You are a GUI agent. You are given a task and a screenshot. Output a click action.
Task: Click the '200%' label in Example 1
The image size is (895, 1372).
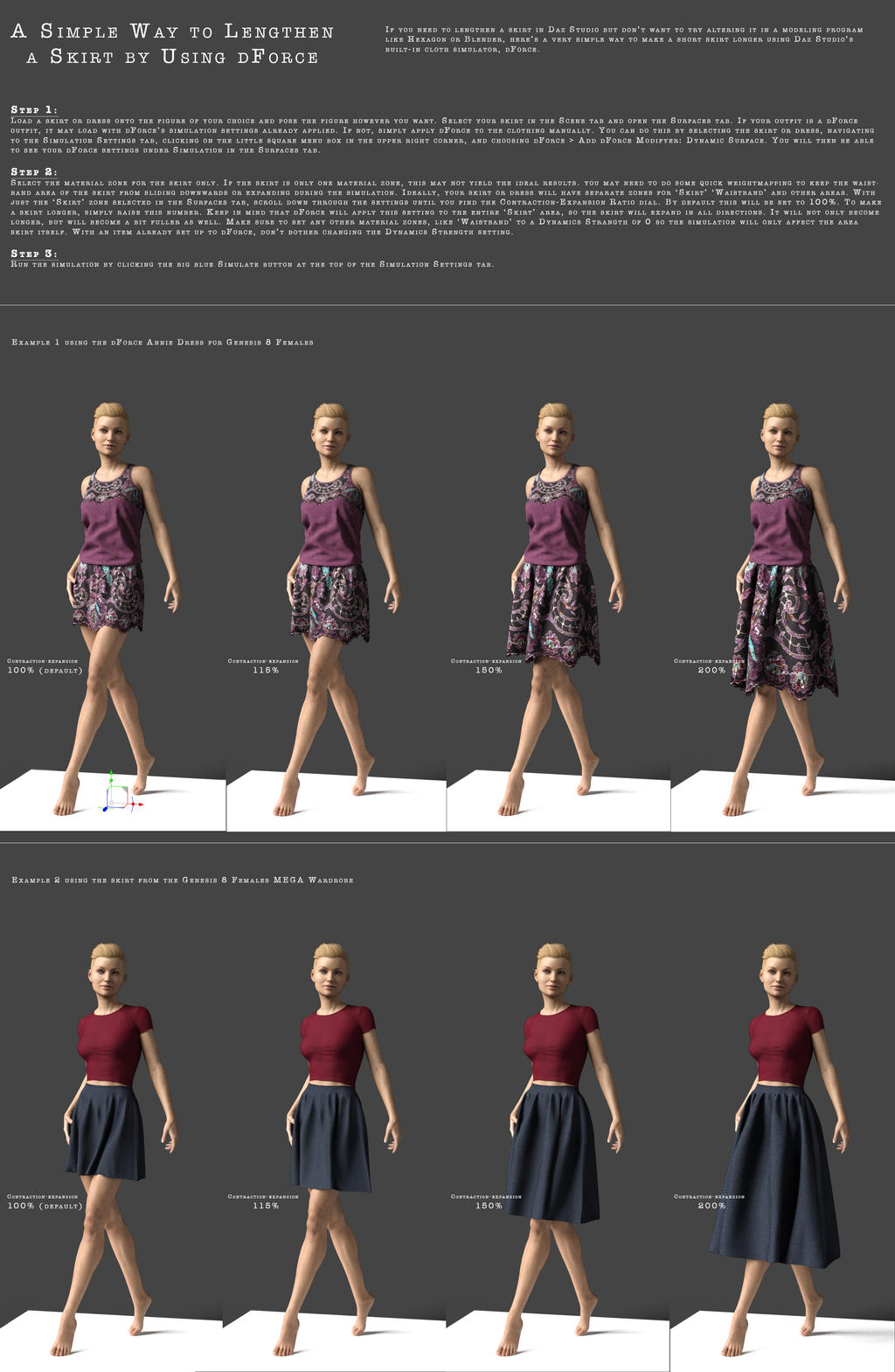(x=711, y=670)
